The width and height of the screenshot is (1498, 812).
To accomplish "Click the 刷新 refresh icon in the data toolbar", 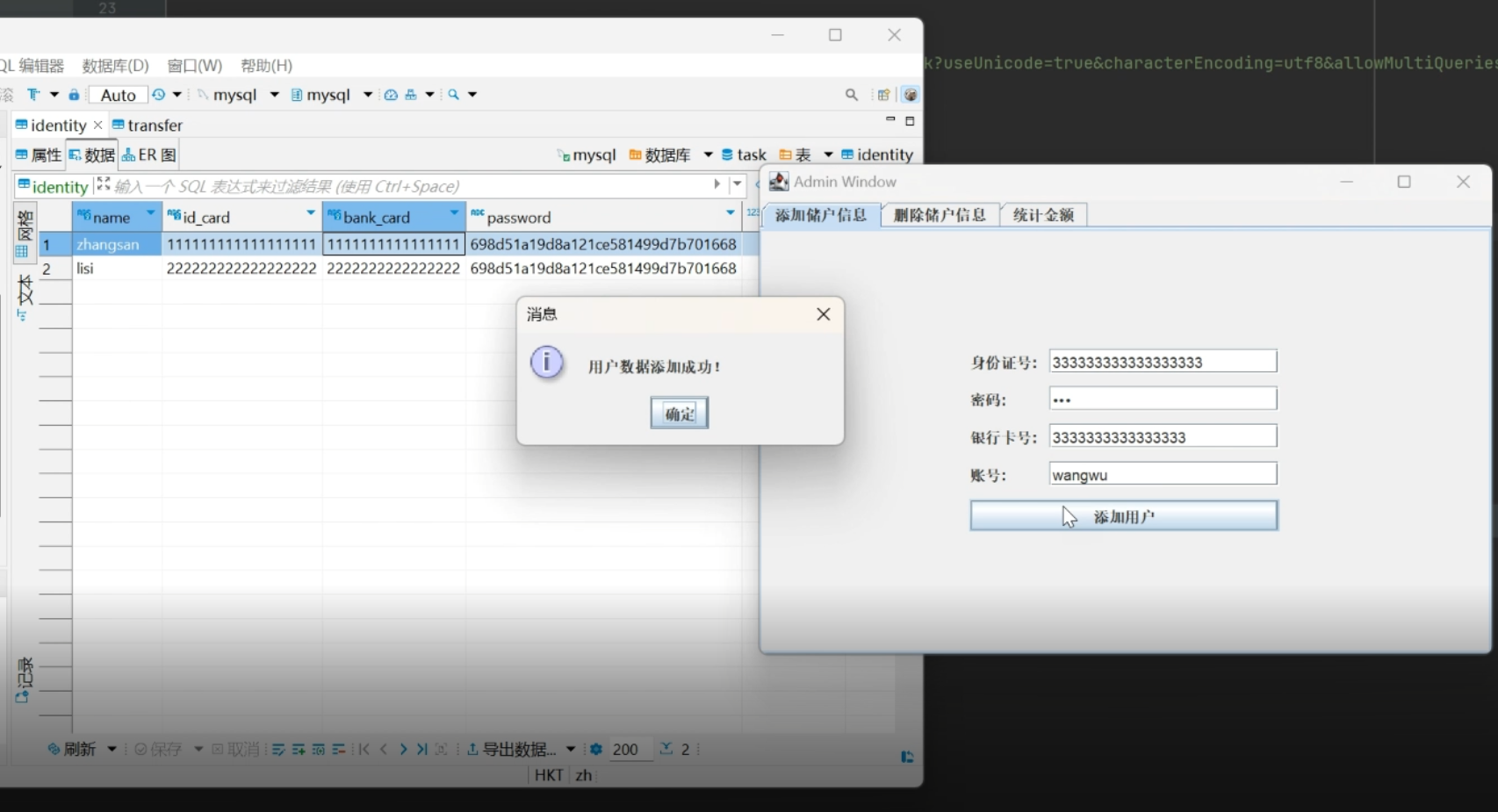I will [52, 749].
